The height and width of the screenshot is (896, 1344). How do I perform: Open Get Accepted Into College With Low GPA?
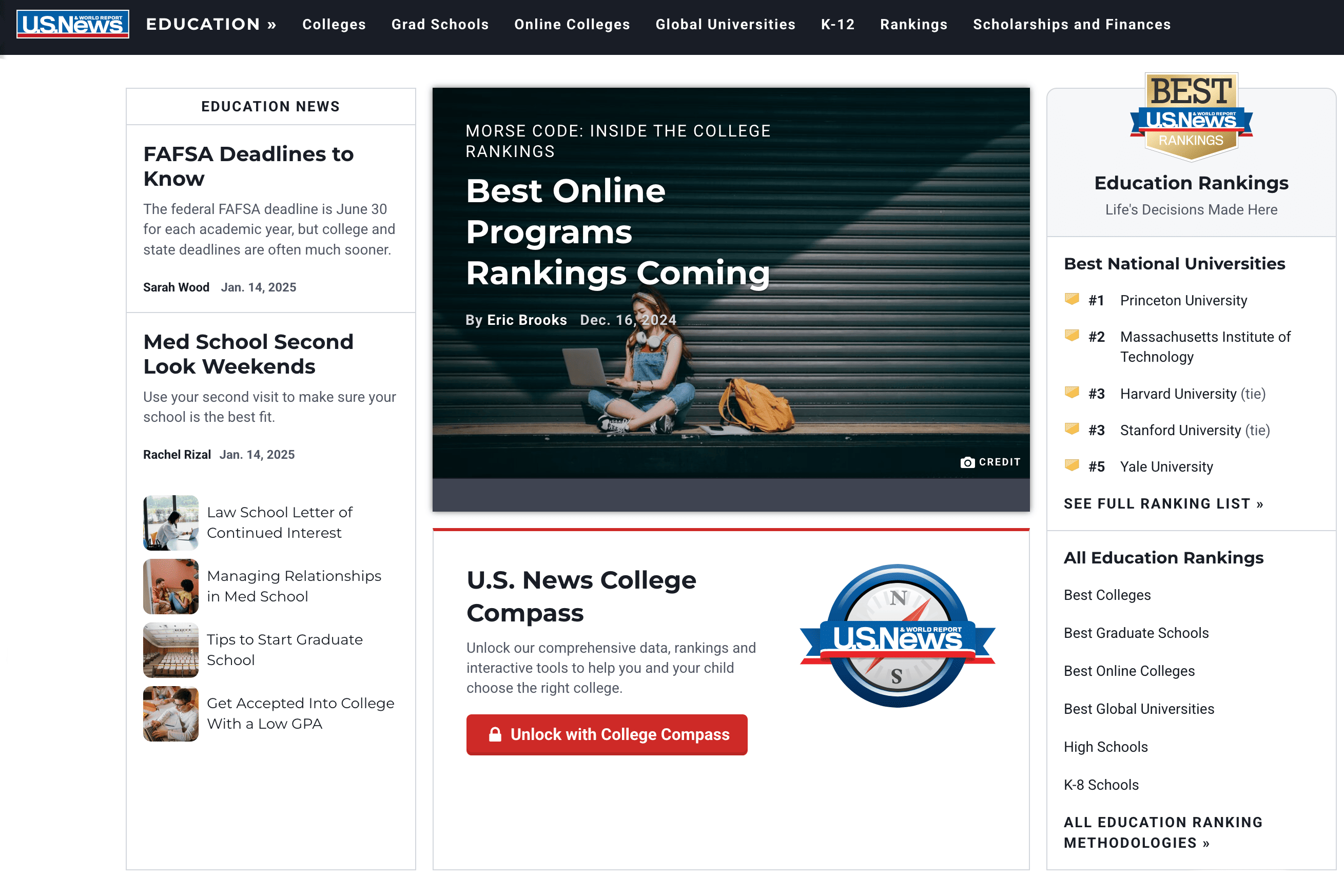301,713
